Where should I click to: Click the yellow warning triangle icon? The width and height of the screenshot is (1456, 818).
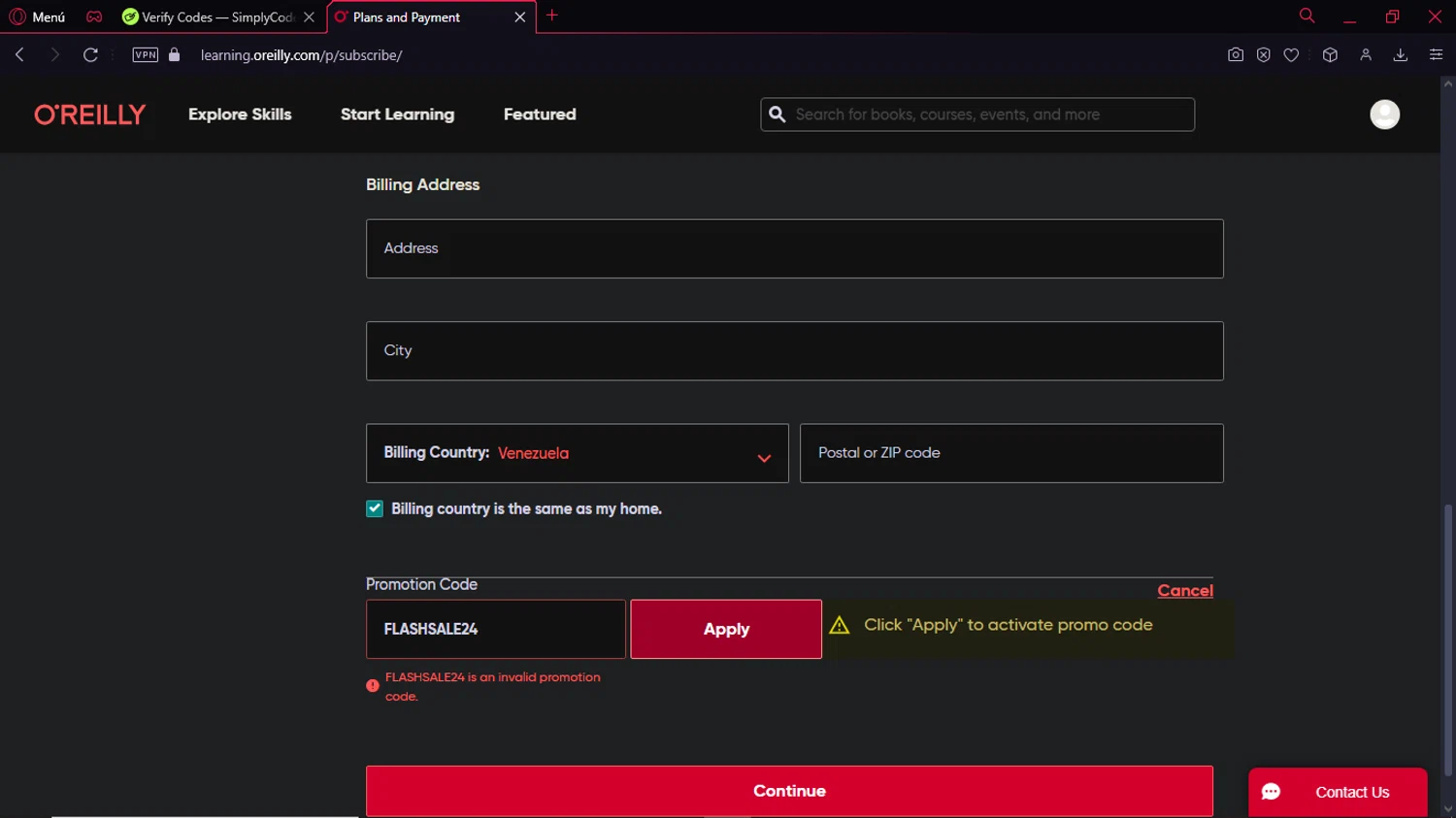(840, 626)
